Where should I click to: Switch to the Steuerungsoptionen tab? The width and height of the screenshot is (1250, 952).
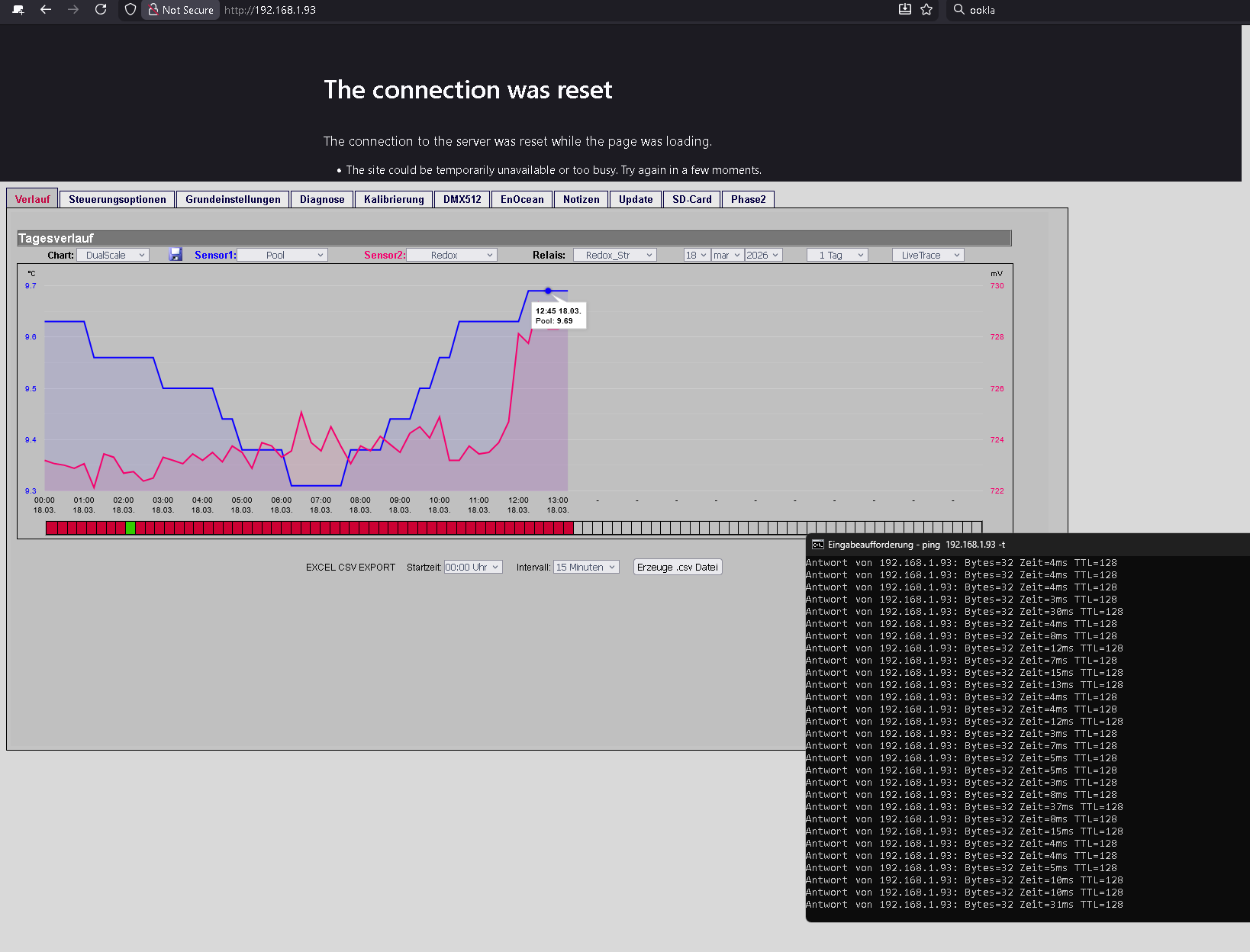tap(118, 199)
